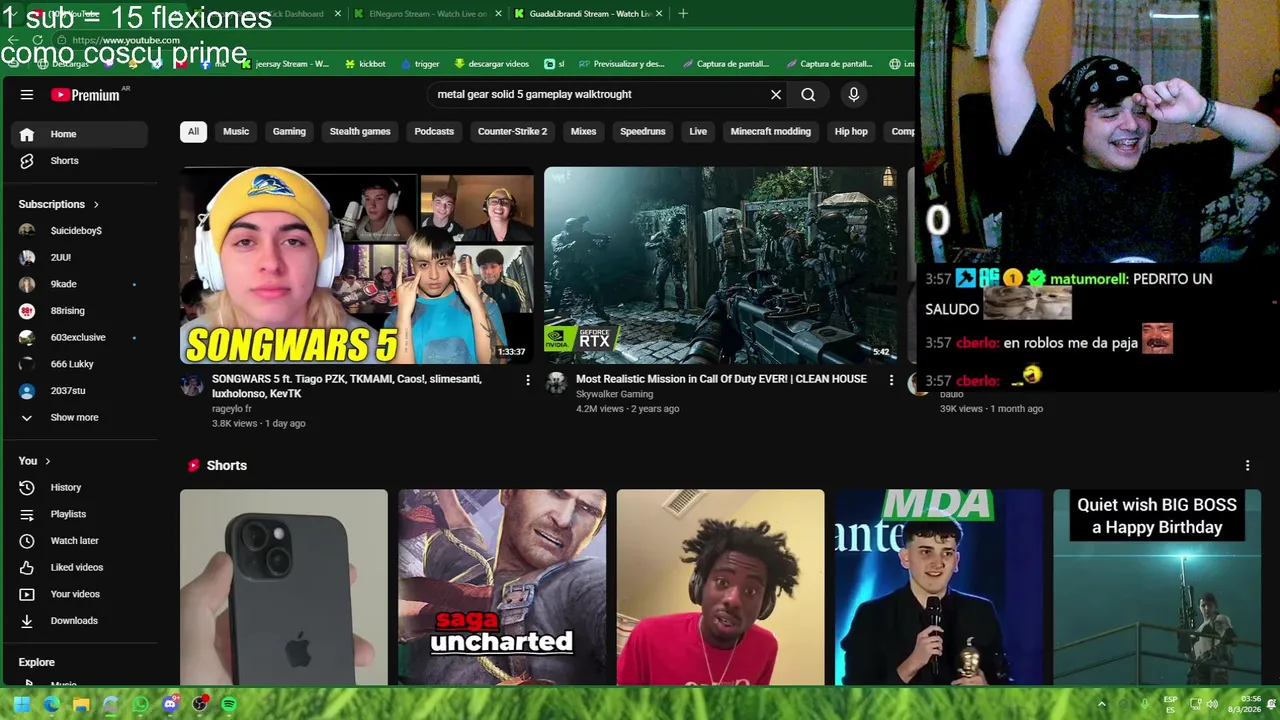1280x720 pixels.
Task: Open a new browser tab
Action: tap(683, 14)
